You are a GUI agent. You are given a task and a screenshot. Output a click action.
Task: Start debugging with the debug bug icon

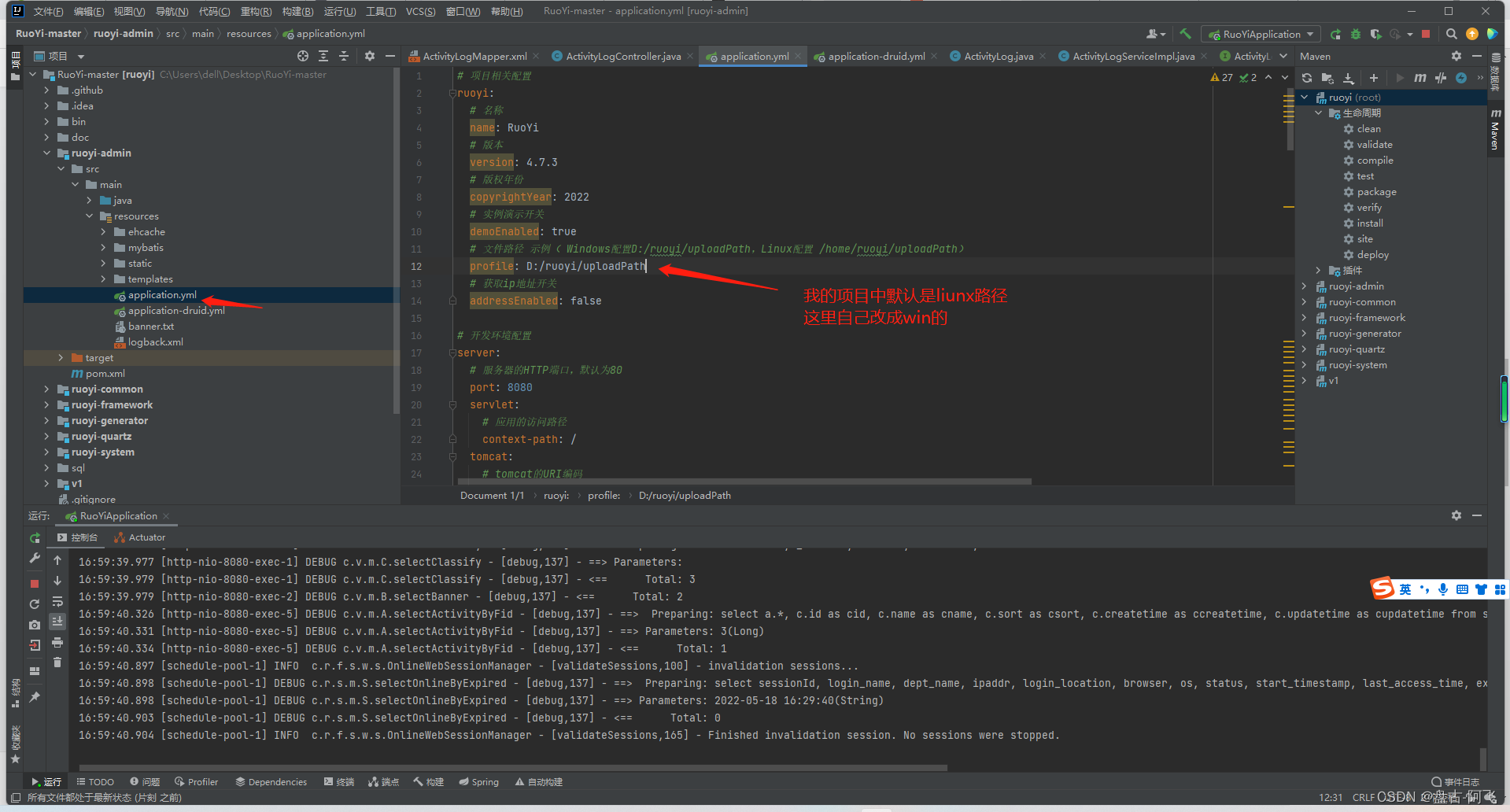(1357, 34)
